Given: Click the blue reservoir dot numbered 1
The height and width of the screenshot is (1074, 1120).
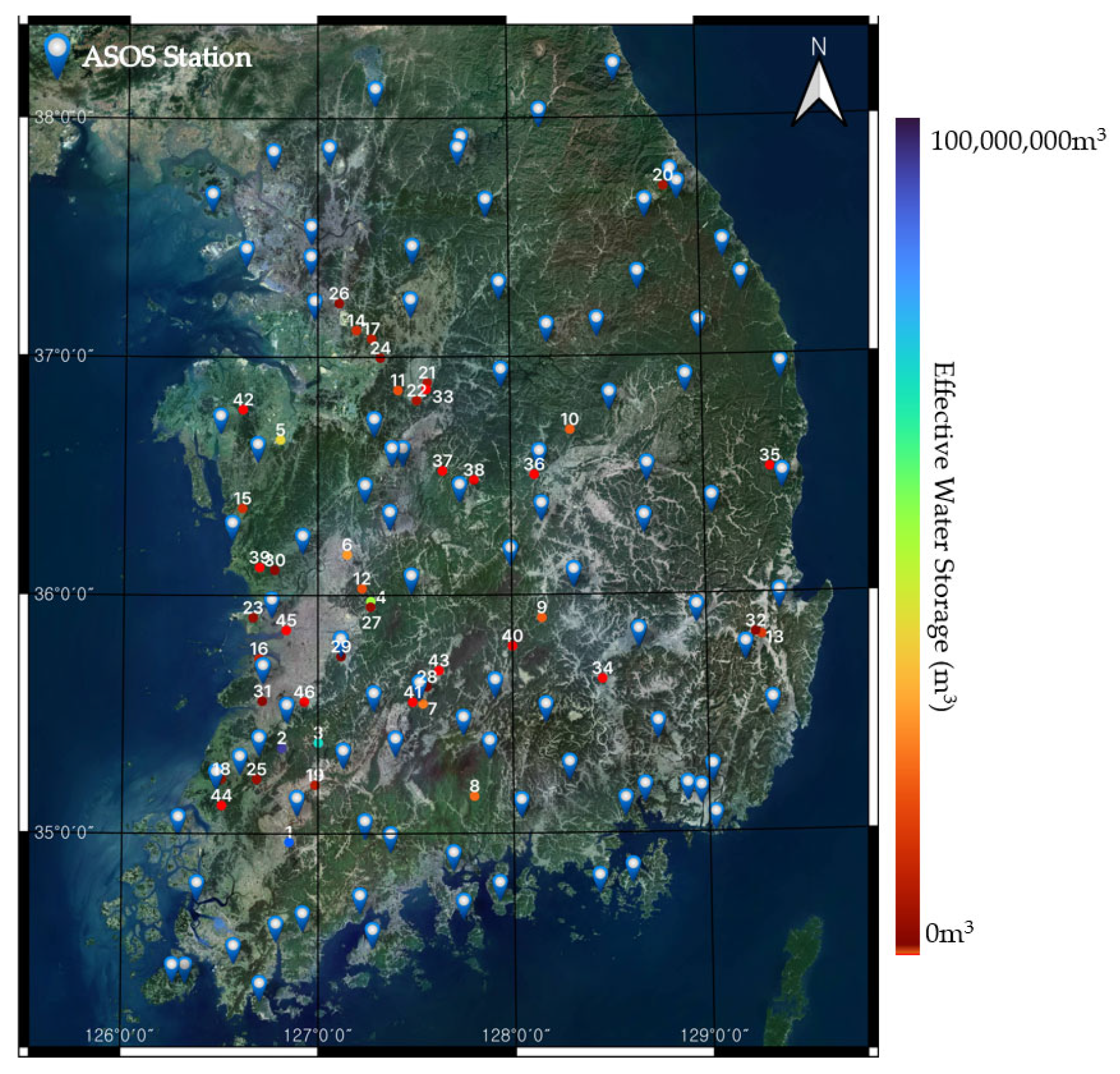Looking at the screenshot, I should (289, 842).
